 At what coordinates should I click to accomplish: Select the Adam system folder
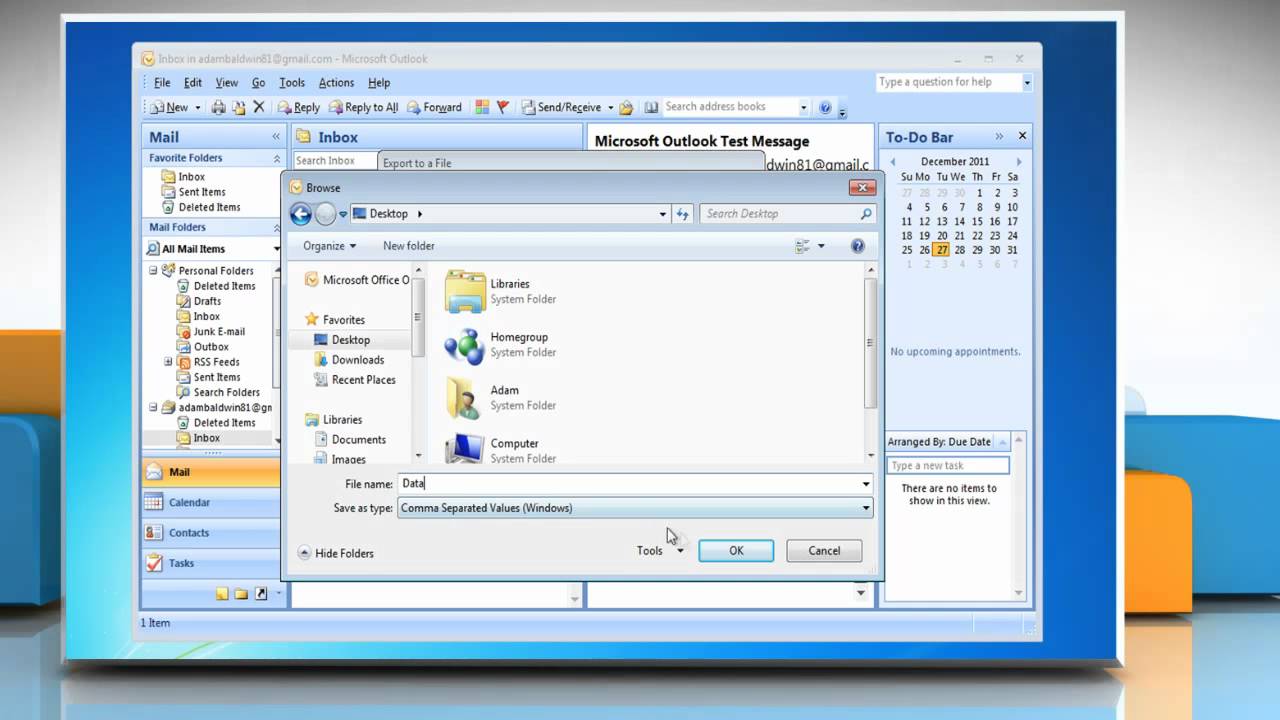pyautogui.click(x=500, y=397)
